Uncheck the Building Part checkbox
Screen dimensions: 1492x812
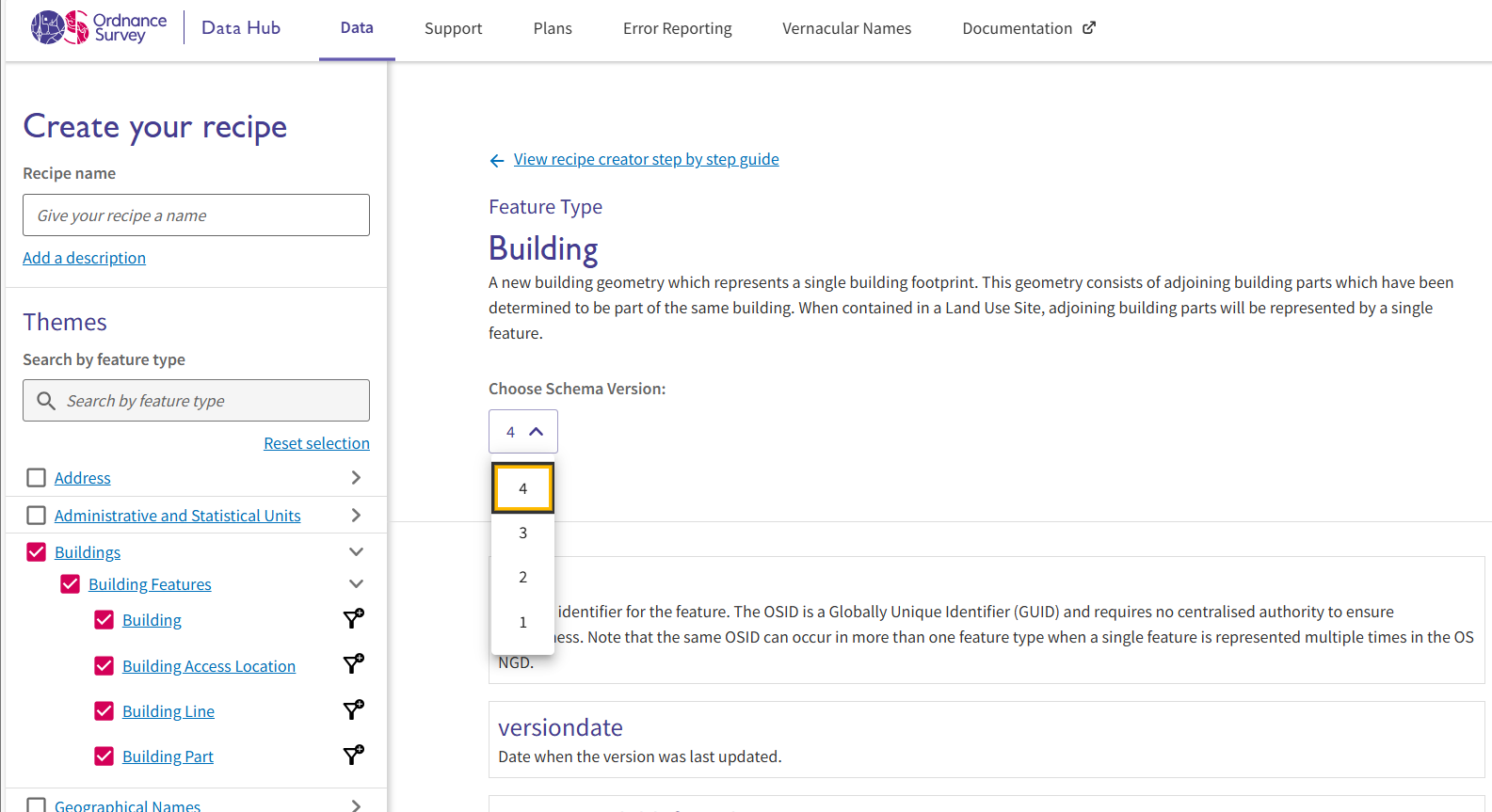(104, 756)
